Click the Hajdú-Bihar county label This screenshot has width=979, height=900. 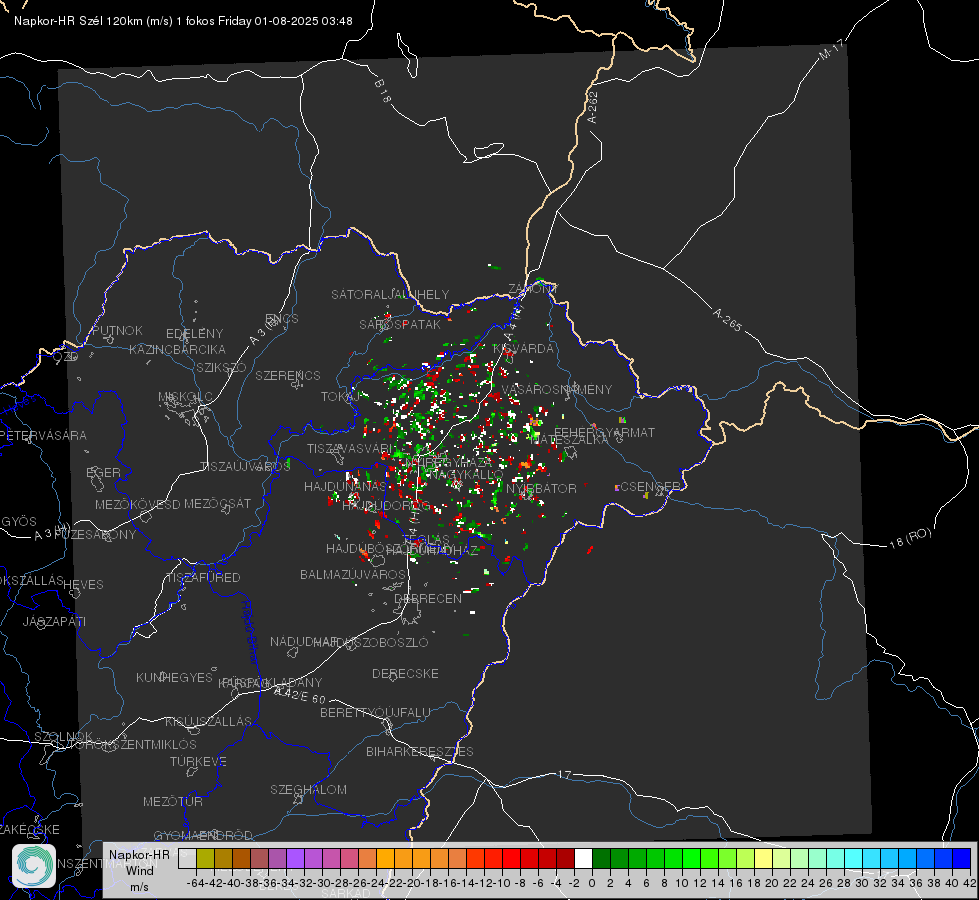point(250,632)
